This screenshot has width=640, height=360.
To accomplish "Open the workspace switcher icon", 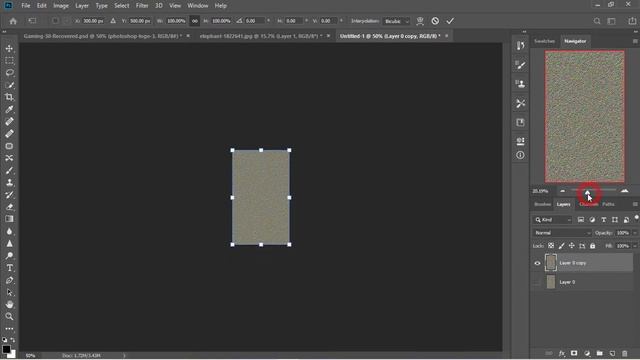I will pyautogui.click(x=611, y=21).
